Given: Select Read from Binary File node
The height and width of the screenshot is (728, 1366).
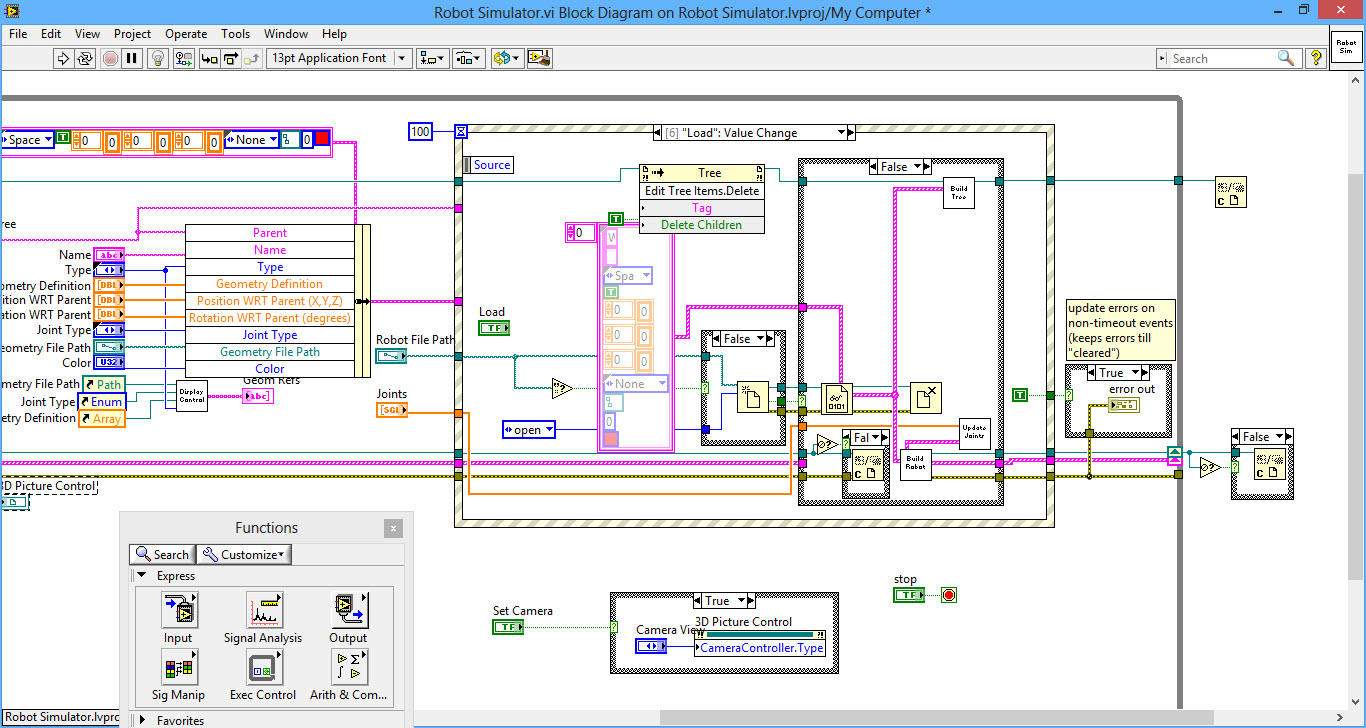Looking at the screenshot, I should (x=836, y=398).
